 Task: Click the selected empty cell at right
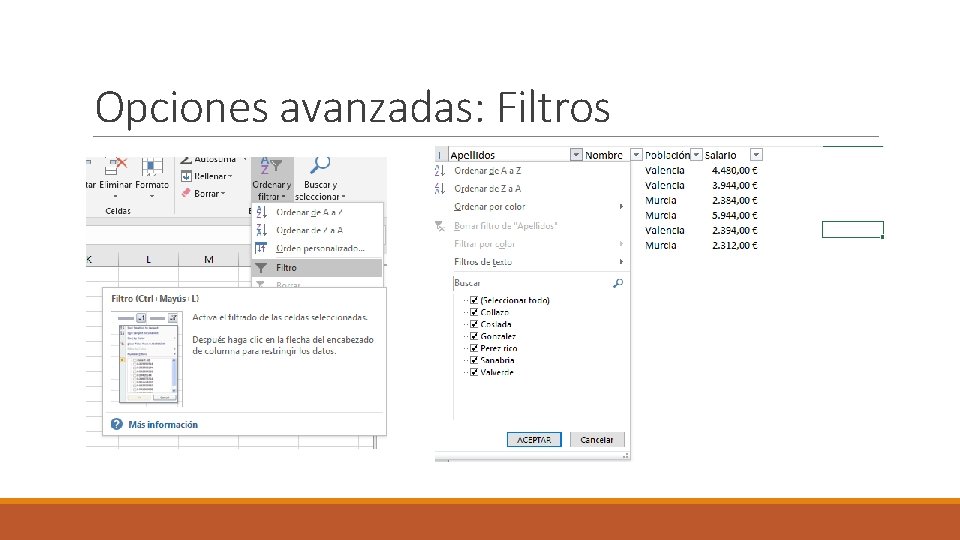point(852,230)
